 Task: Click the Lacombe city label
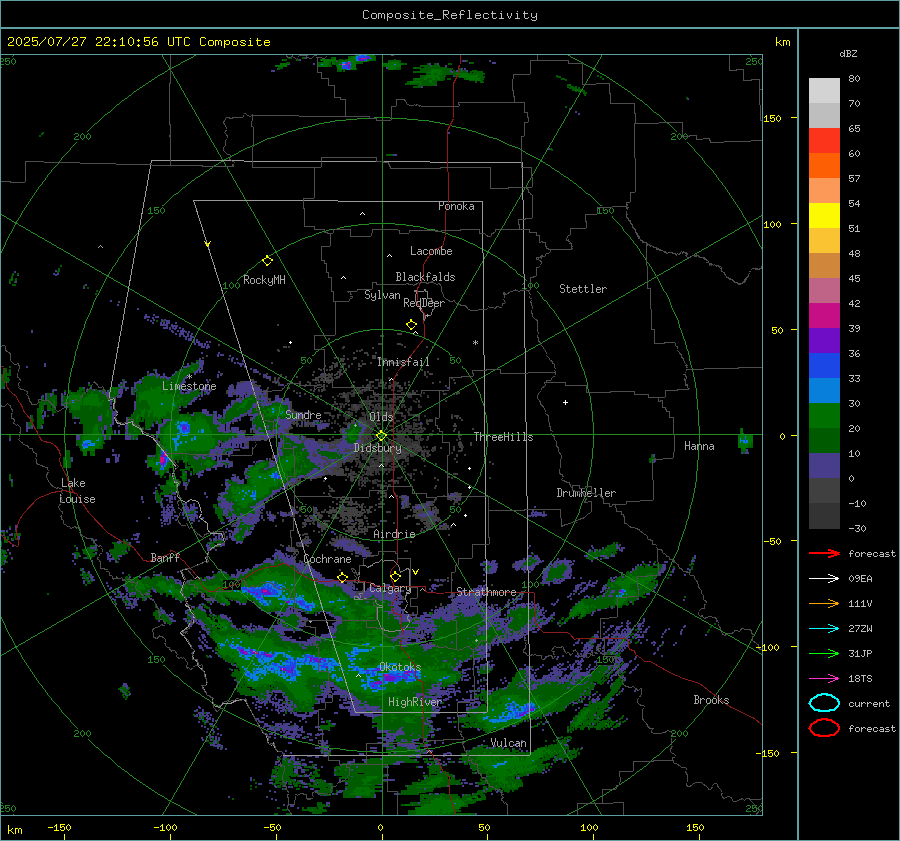coord(431,251)
